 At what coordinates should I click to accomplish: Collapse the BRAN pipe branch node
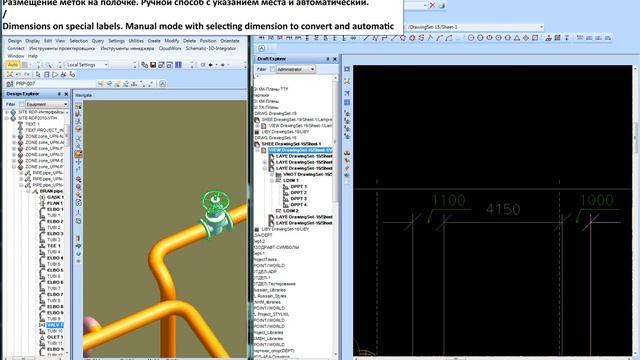[28, 191]
